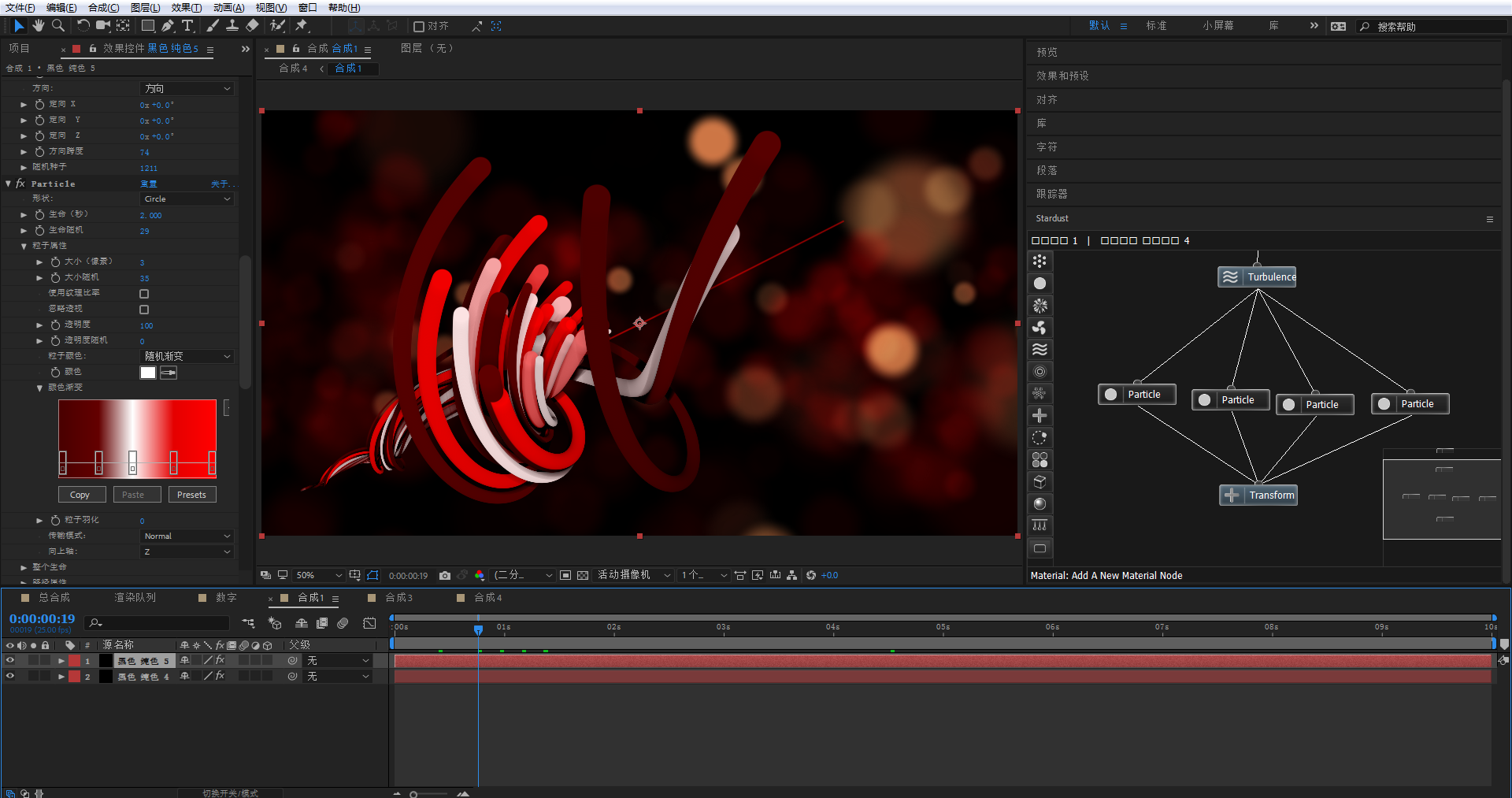Open the 粒子颜色 随机渐变 dropdown
This screenshot has width=1512, height=798.
pyautogui.click(x=187, y=357)
